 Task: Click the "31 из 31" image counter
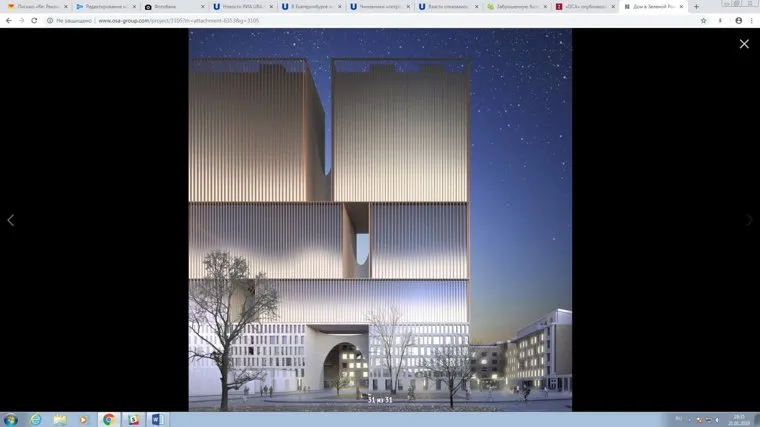[380, 400]
